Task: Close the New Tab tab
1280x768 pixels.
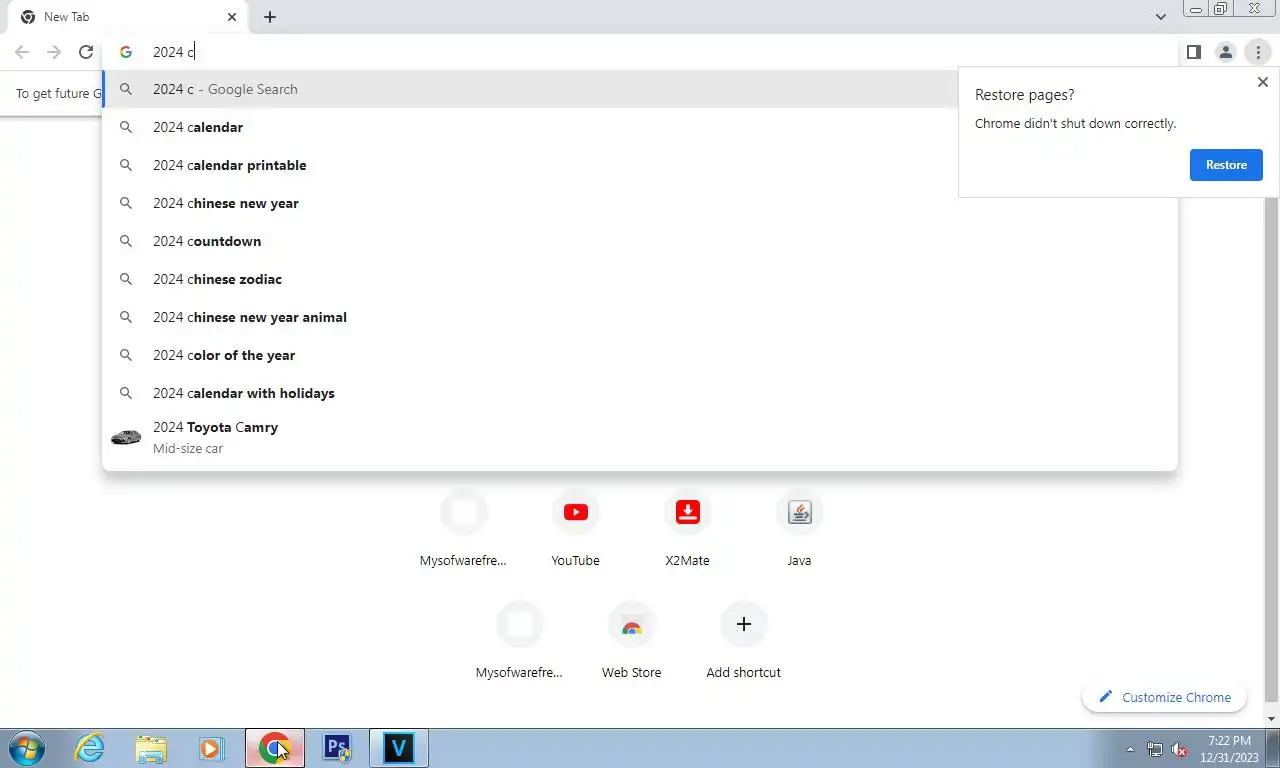Action: [232, 17]
